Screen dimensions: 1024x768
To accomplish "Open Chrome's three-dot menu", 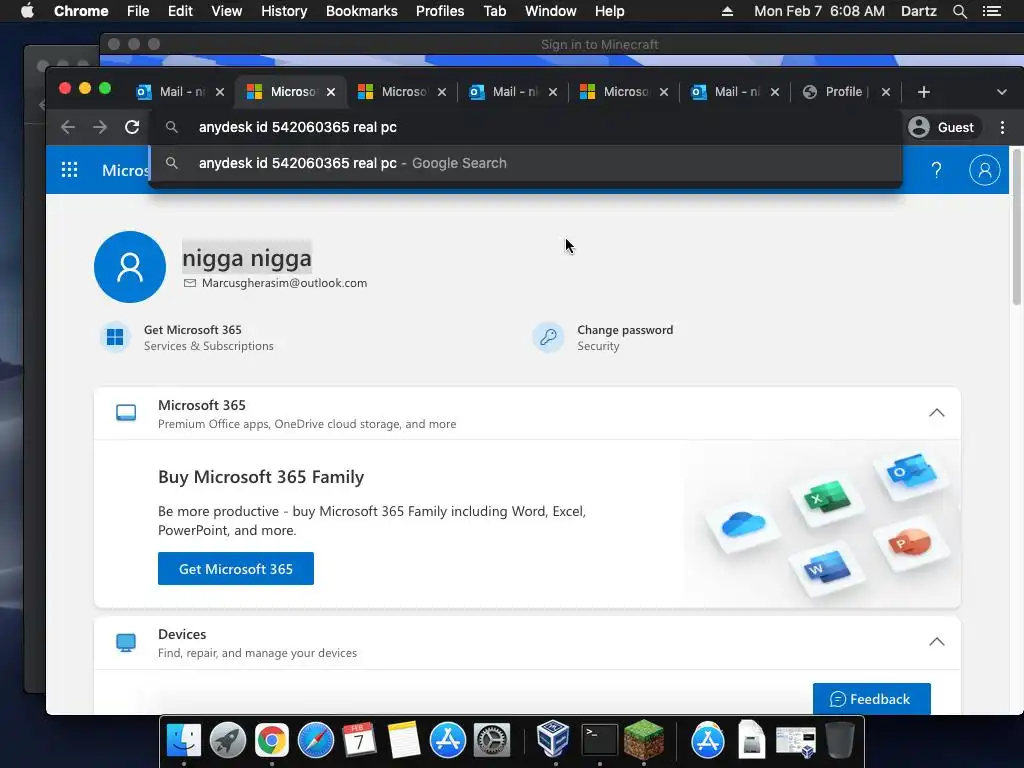I will (1002, 127).
